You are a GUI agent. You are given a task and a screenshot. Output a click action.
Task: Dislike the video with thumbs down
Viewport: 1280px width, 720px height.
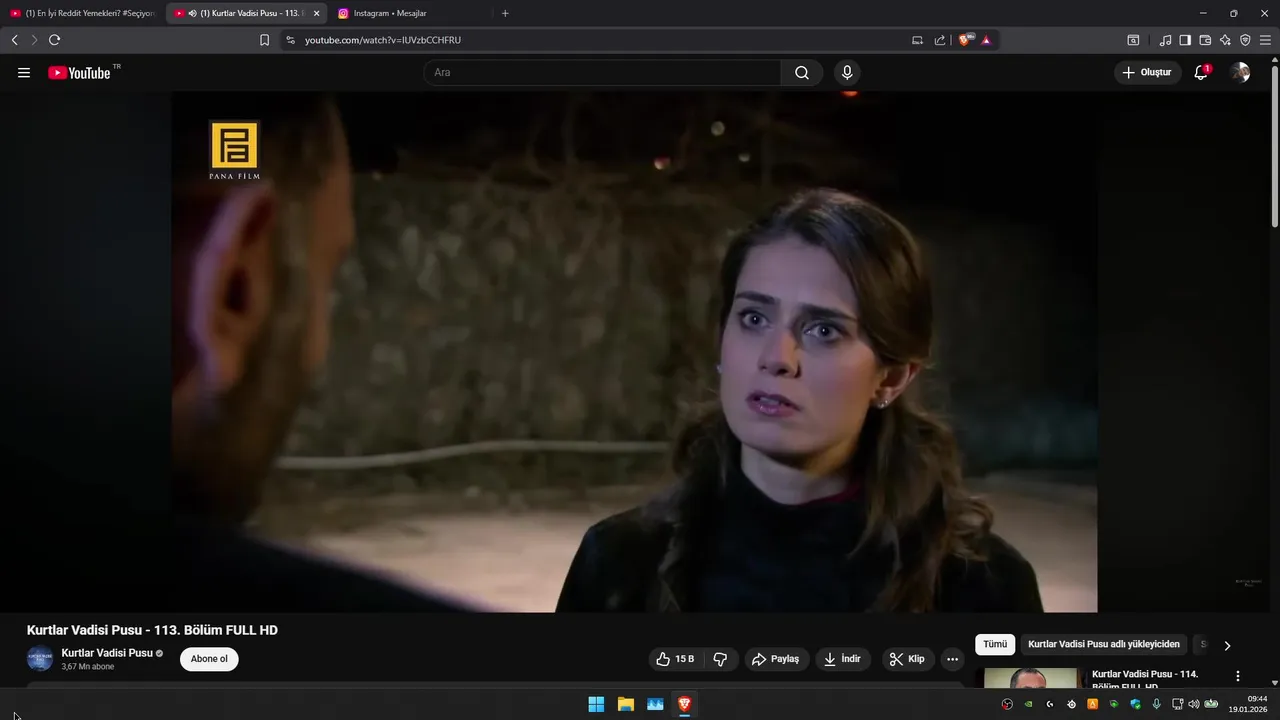point(720,659)
